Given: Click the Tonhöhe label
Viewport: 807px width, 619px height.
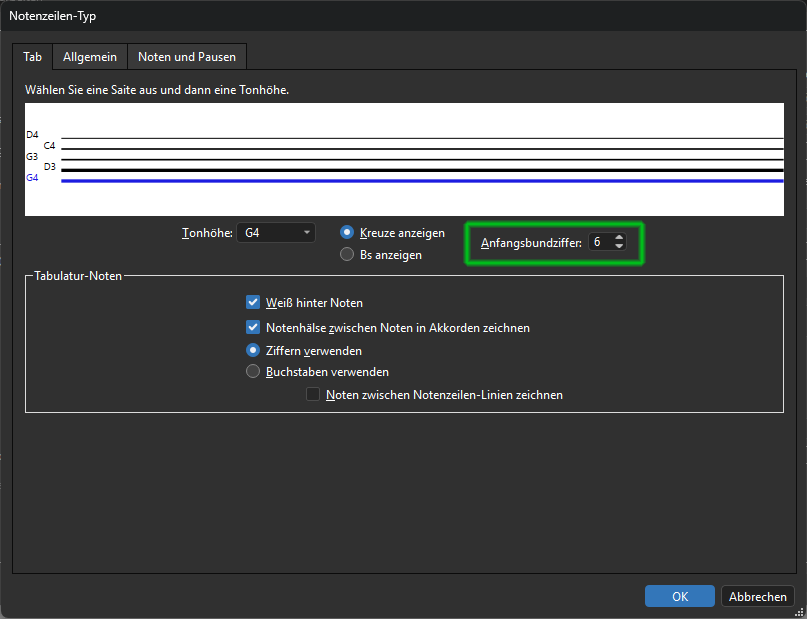Looking at the screenshot, I should pyautogui.click(x=207, y=233).
